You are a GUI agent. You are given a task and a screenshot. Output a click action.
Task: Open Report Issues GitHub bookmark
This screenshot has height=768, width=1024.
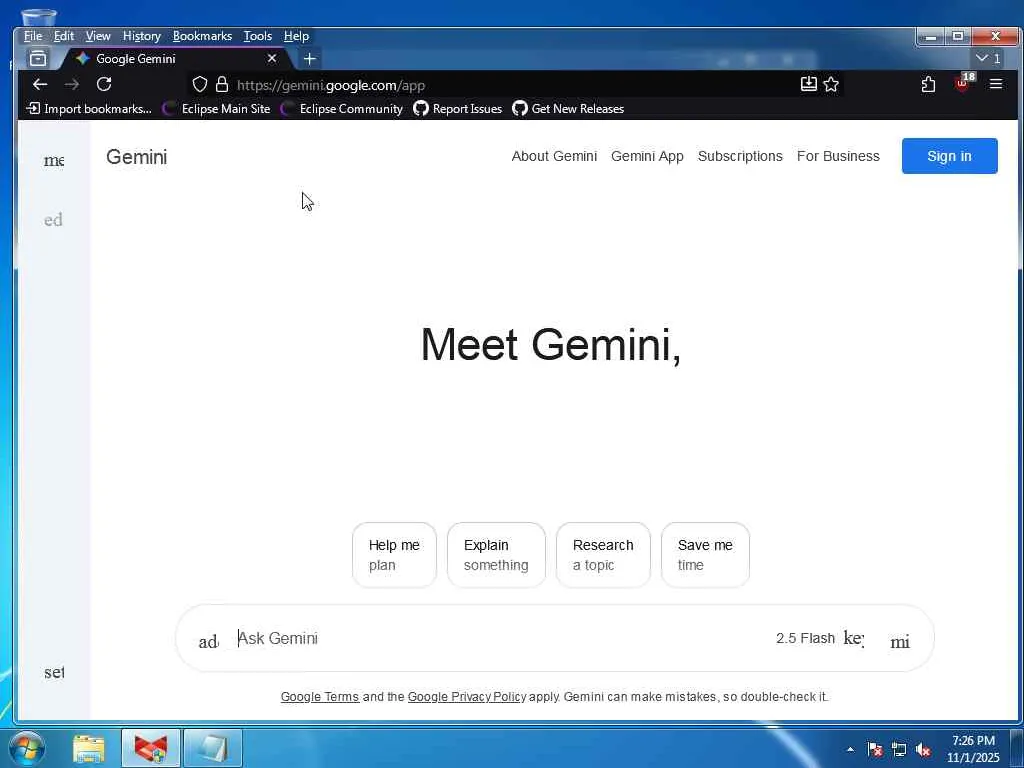[x=458, y=108]
